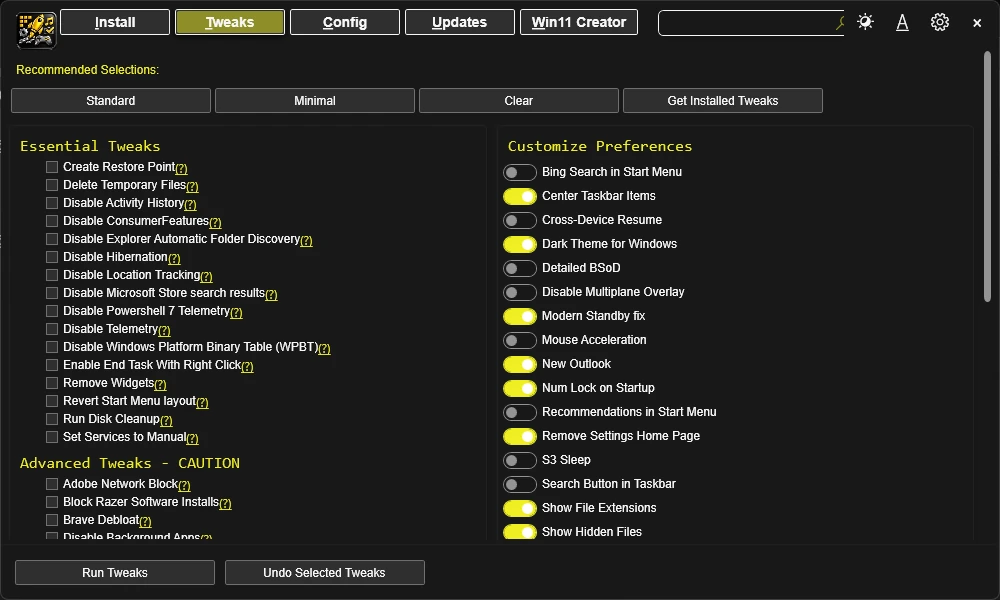Screen dimensions: 1000x600
Task: Switch to the Install tab
Action: click(x=115, y=22)
